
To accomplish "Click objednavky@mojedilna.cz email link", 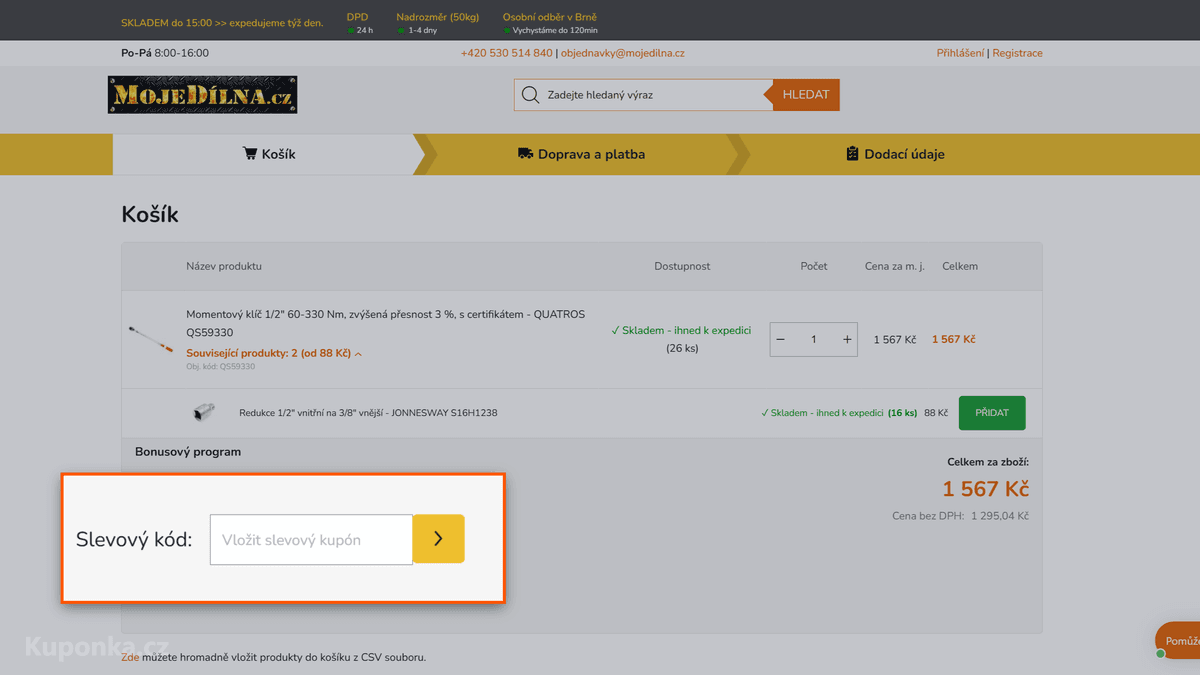I will (x=623, y=53).
